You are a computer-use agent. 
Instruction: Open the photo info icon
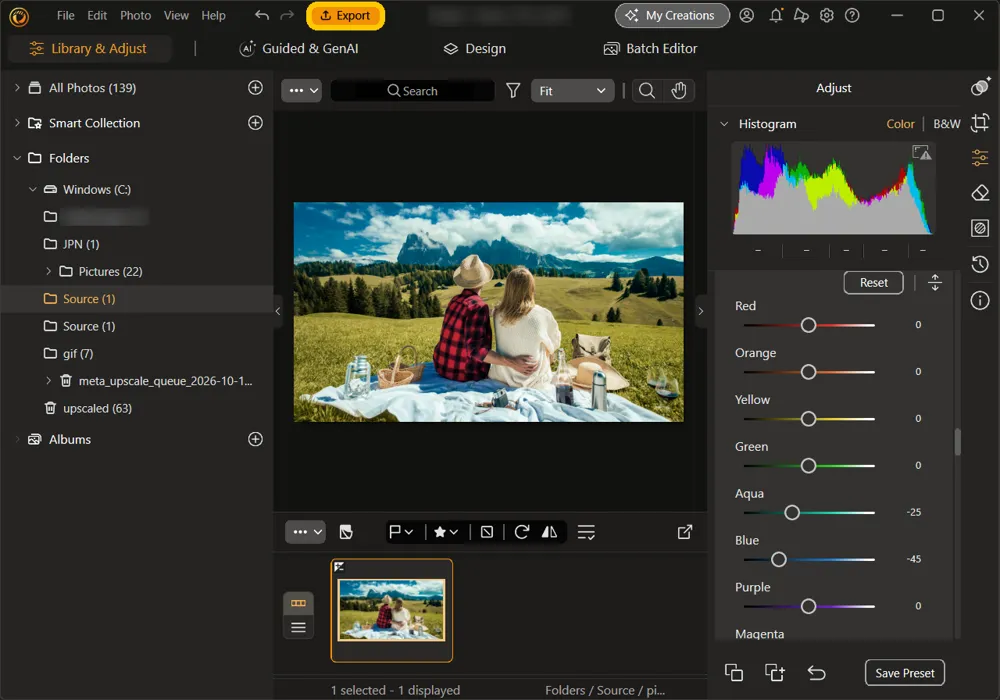pos(980,300)
